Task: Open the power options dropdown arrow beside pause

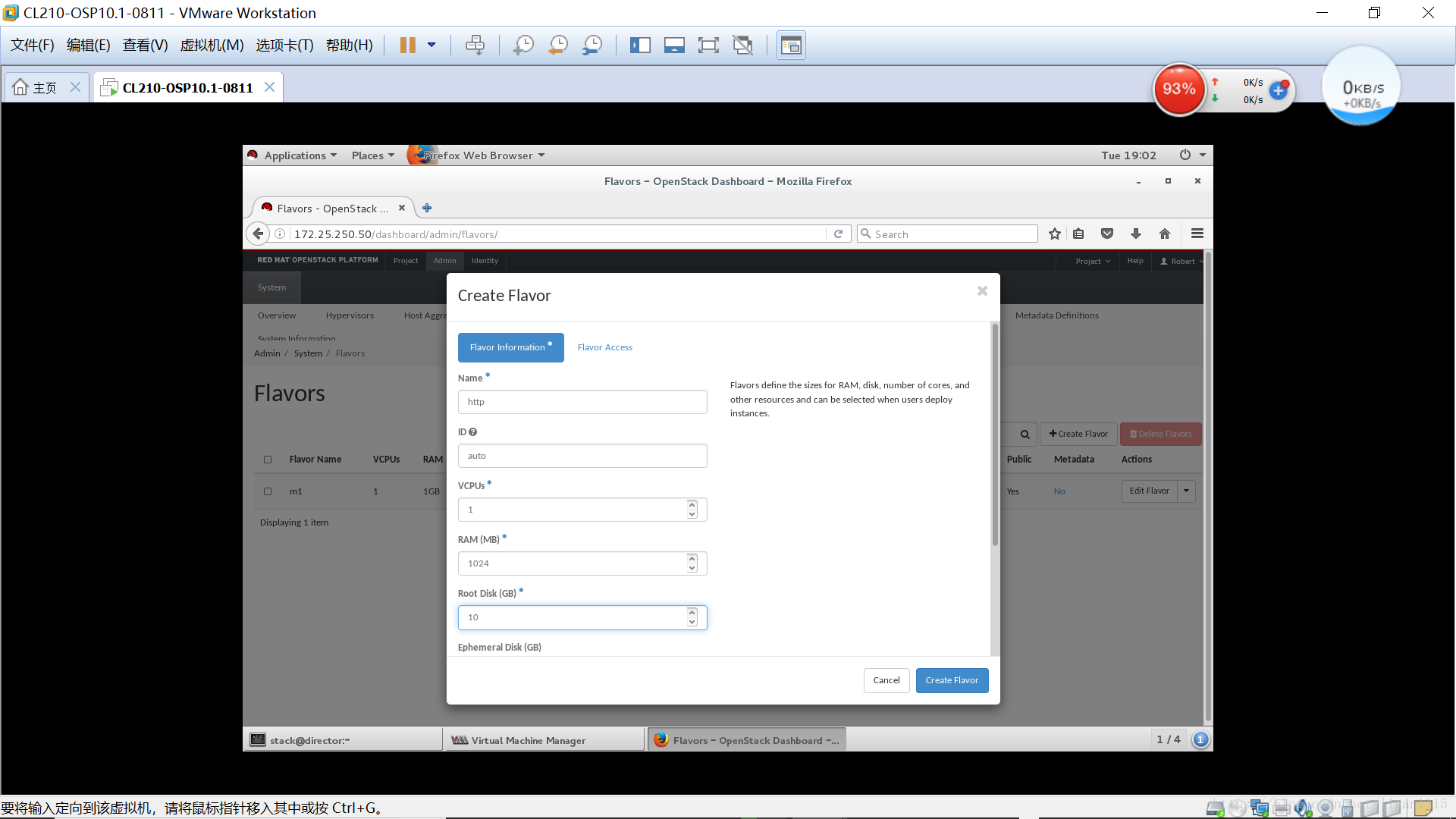Action: (431, 45)
